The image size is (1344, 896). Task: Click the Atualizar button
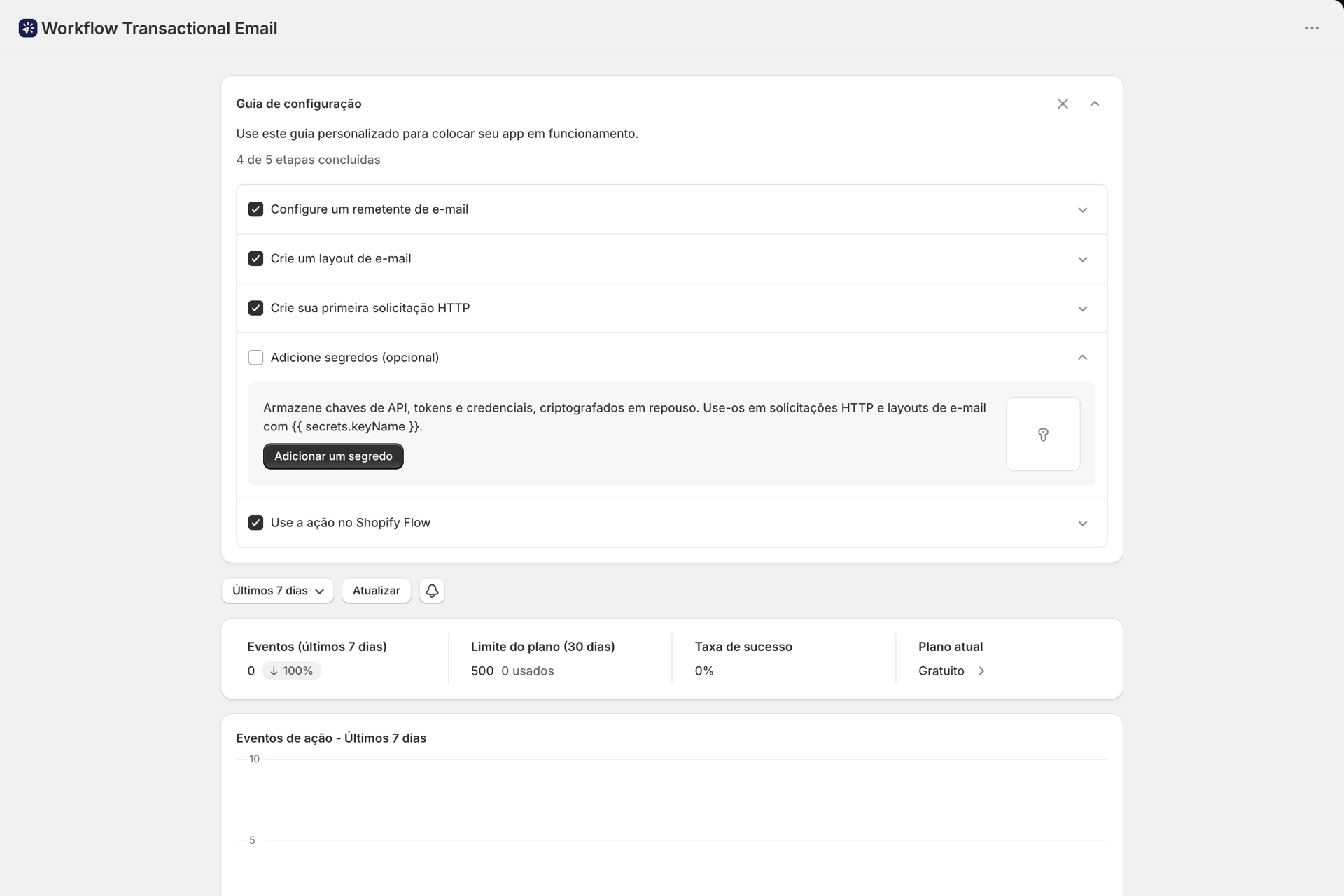click(x=377, y=591)
